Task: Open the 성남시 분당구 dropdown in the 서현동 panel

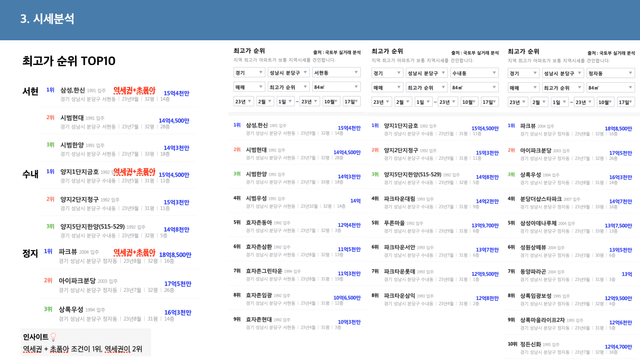Action: pyautogui.click(x=288, y=73)
